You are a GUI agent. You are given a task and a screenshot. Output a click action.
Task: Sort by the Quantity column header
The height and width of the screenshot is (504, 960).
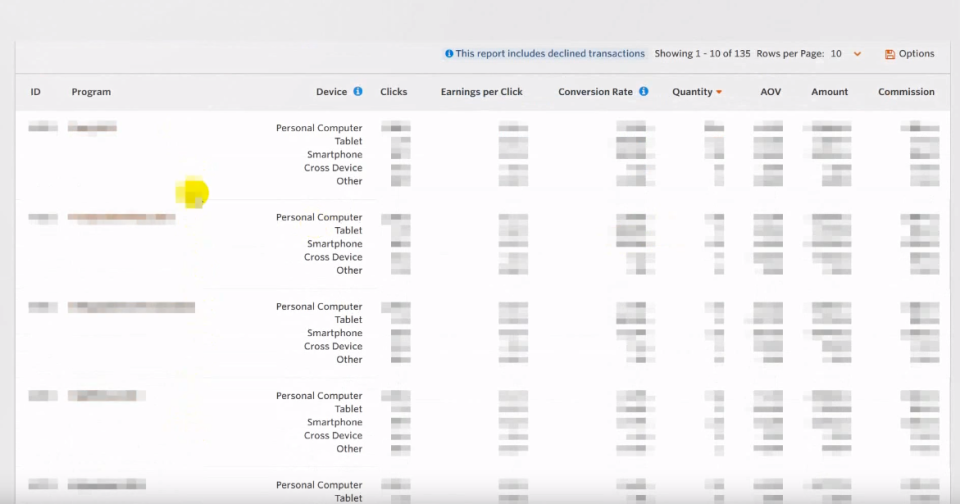click(692, 92)
